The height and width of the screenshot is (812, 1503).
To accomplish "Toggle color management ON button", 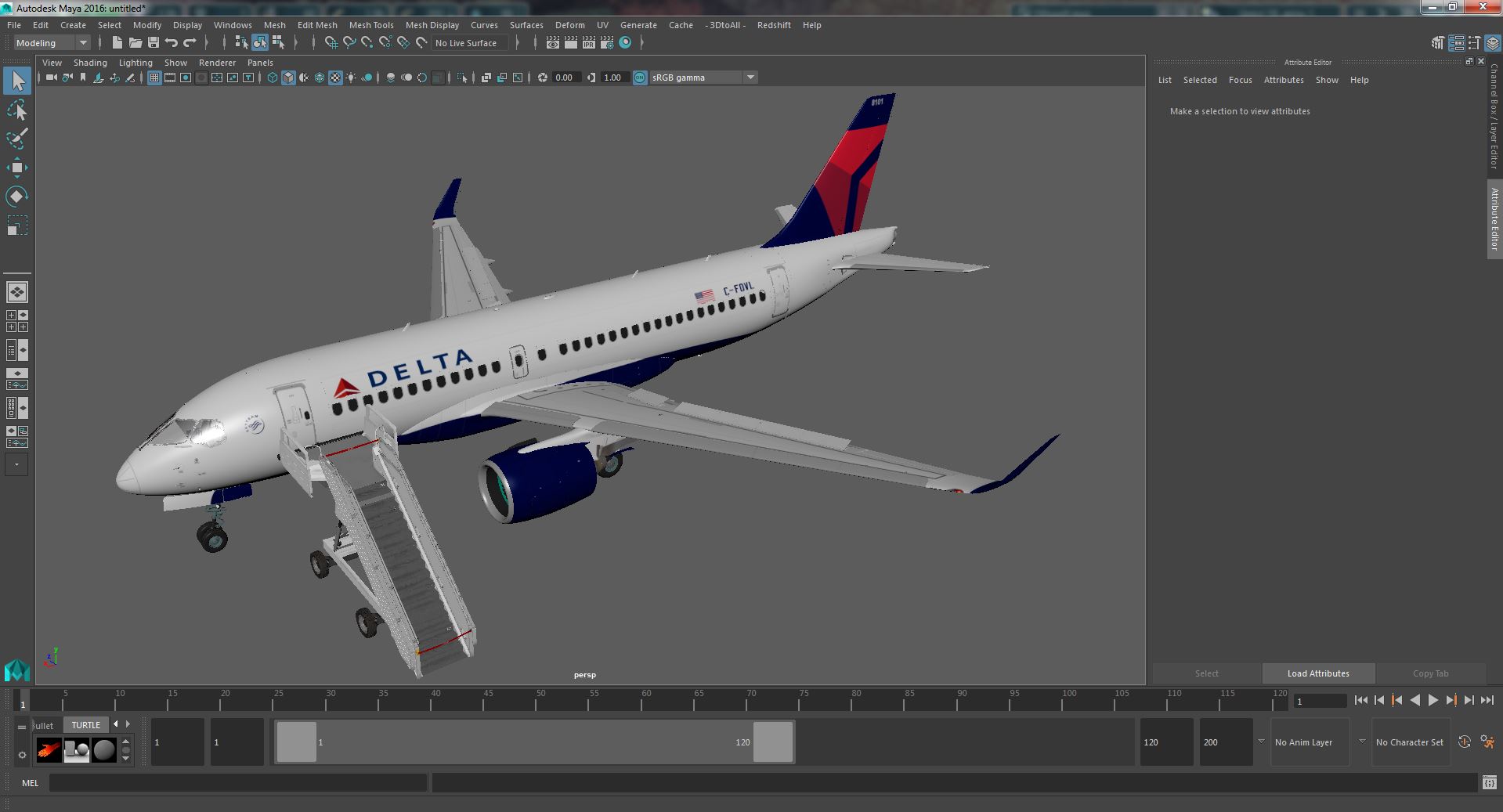I will pyautogui.click(x=640, y=78).
